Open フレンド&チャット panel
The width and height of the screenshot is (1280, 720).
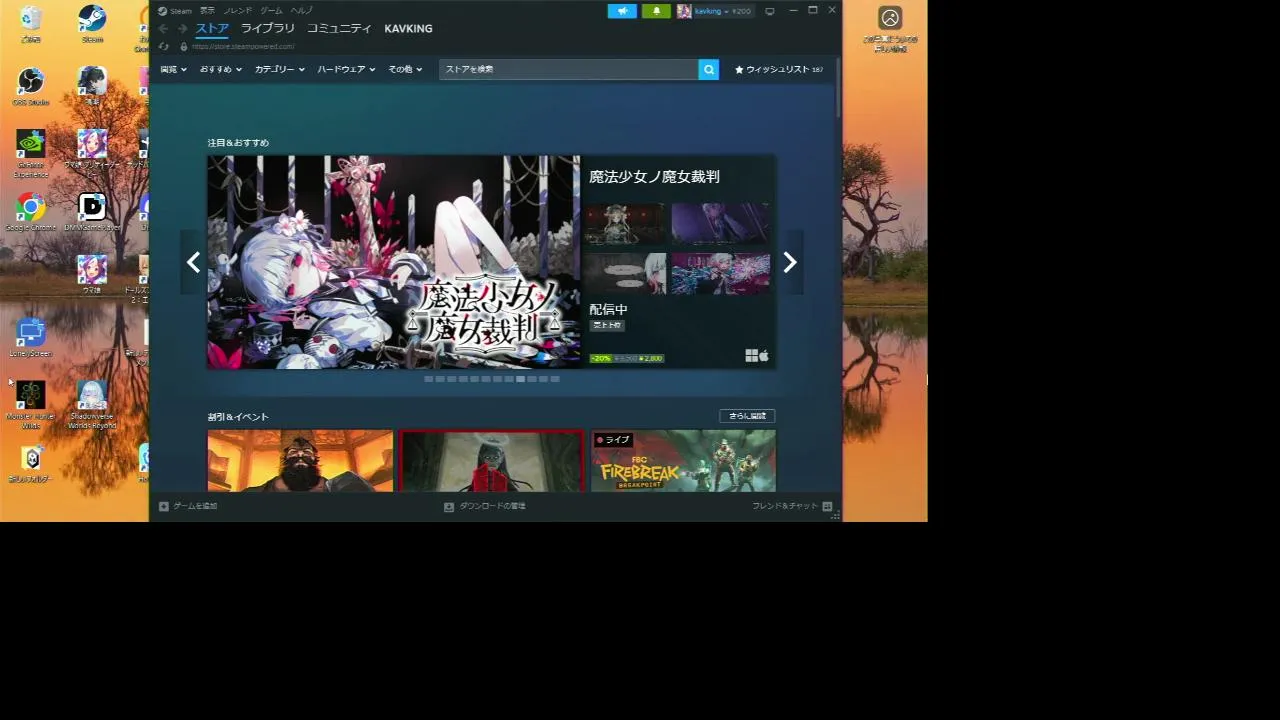coord(792,506)
